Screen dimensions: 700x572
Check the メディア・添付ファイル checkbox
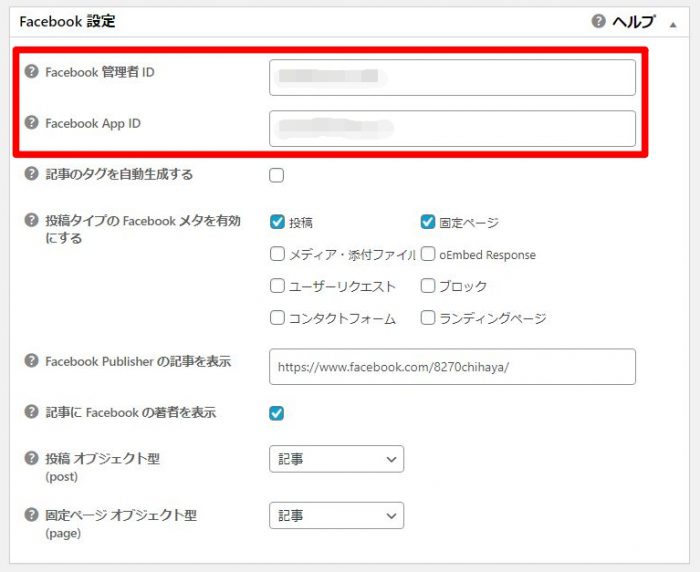tap(277, 254)
